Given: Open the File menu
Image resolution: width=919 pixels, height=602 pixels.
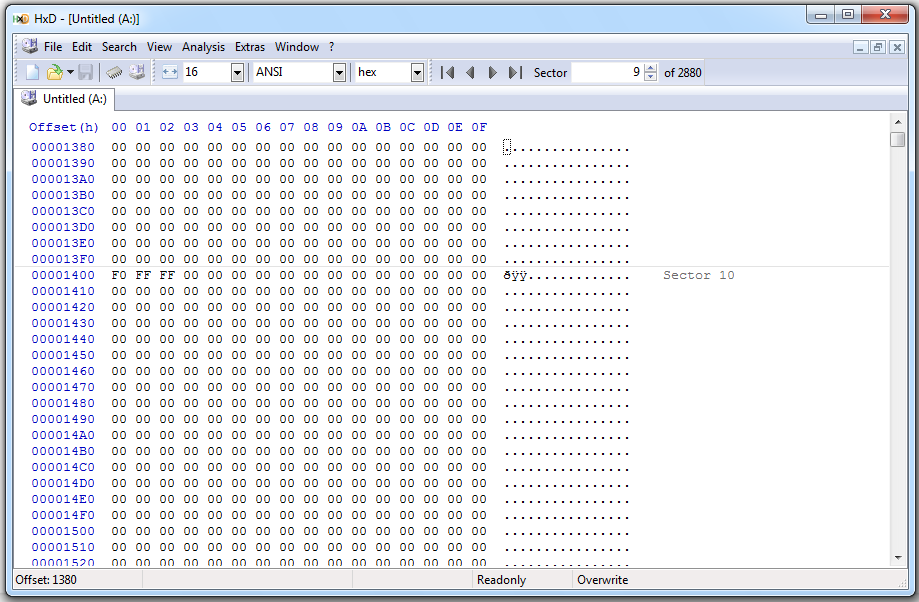Looking at the screenshot, I should click(53, 47).
